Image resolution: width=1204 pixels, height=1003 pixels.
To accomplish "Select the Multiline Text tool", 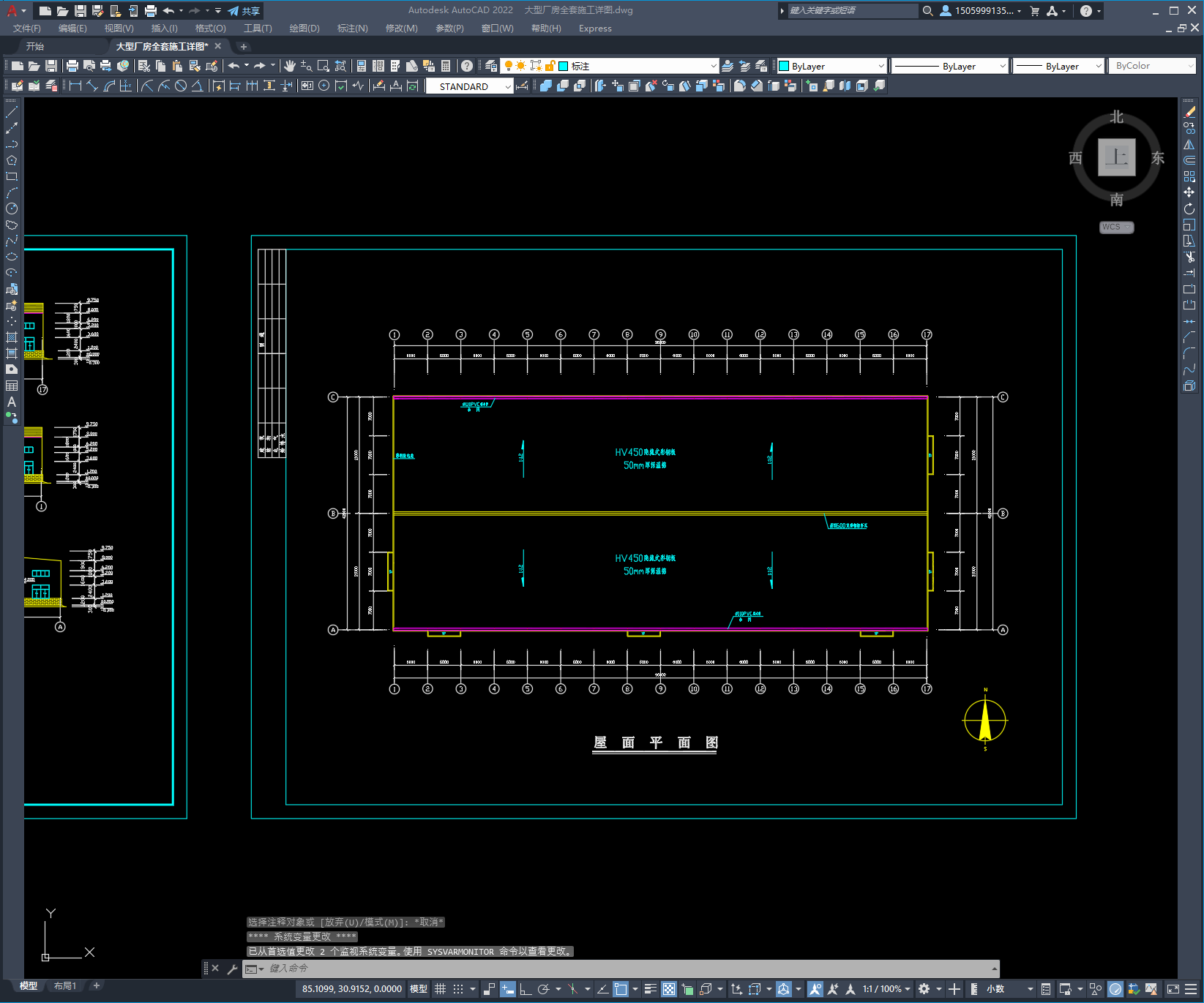I will click(x=12, y=402).
